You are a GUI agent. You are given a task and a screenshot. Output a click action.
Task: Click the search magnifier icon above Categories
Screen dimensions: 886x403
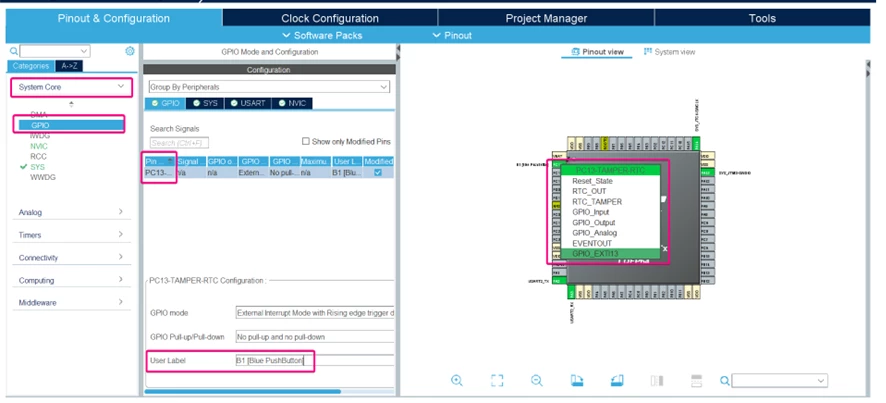[14, 51]
